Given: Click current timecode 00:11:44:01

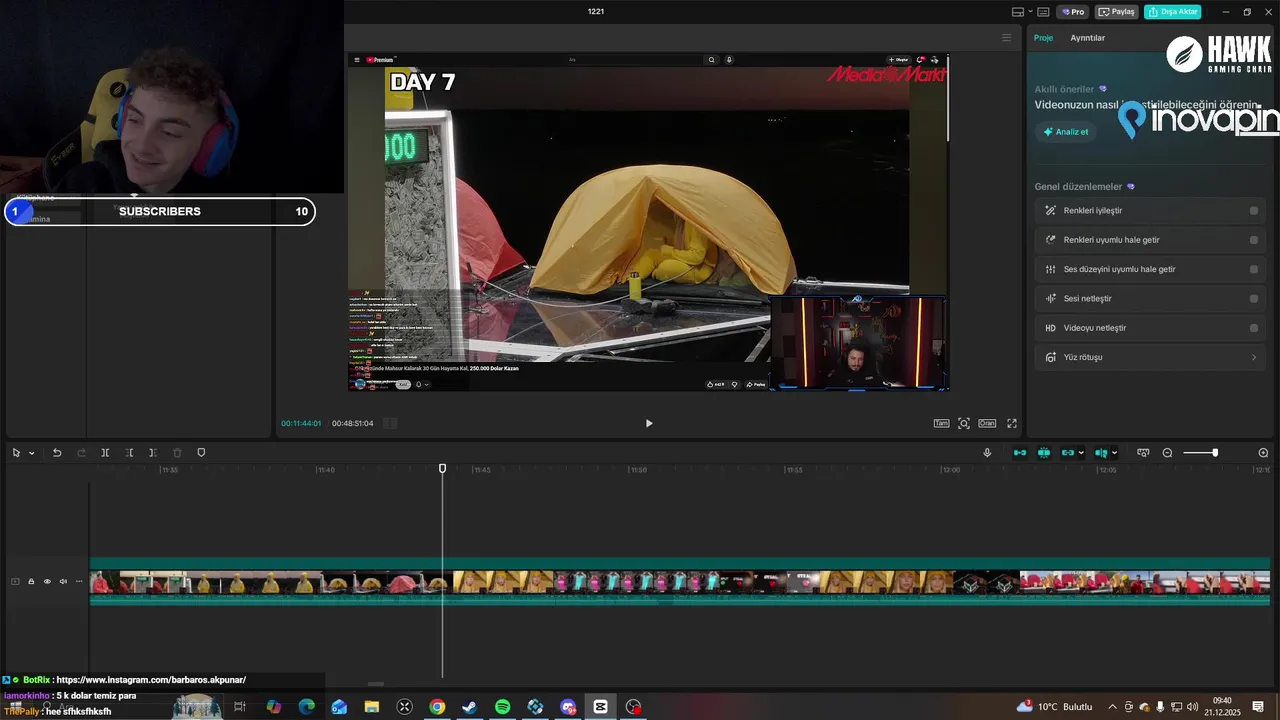Looking at the screenshot, I should click(x=301, y=423).
